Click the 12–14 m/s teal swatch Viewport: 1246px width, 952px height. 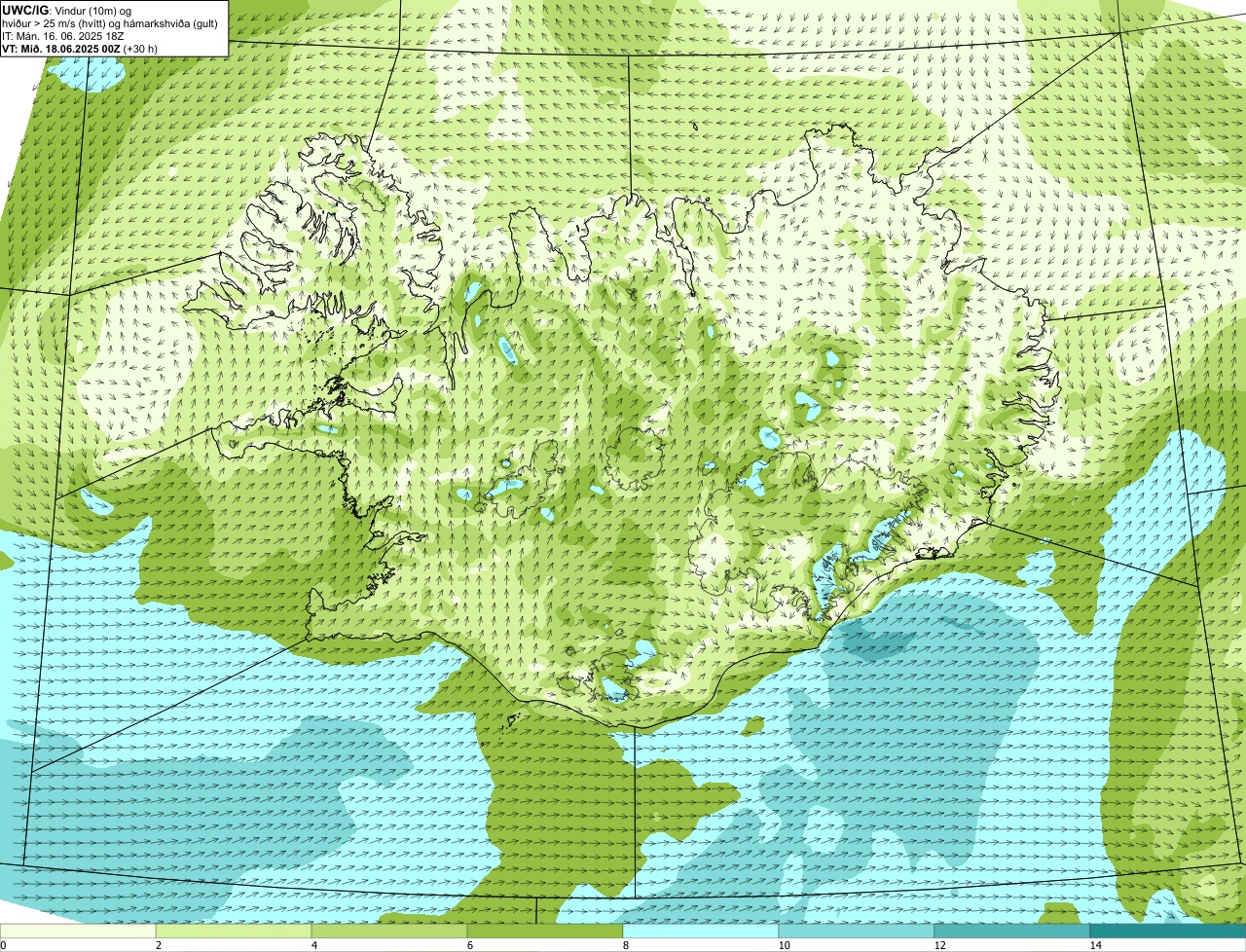tap(1012, 931)
